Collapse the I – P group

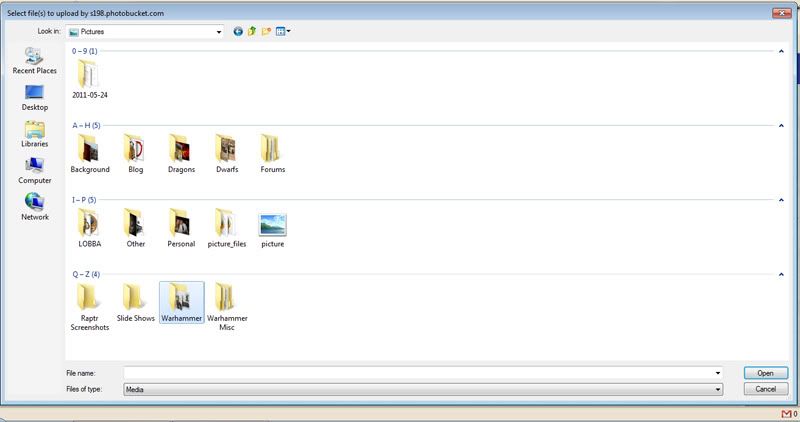[x=781, y=200]
